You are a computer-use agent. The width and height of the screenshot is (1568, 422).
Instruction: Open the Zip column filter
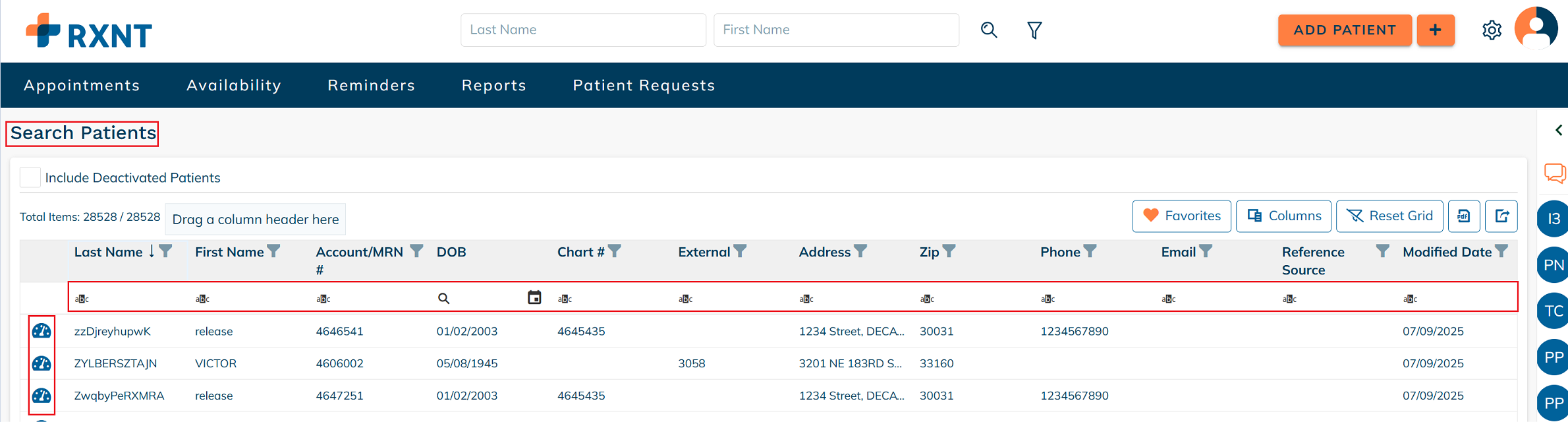949,251
